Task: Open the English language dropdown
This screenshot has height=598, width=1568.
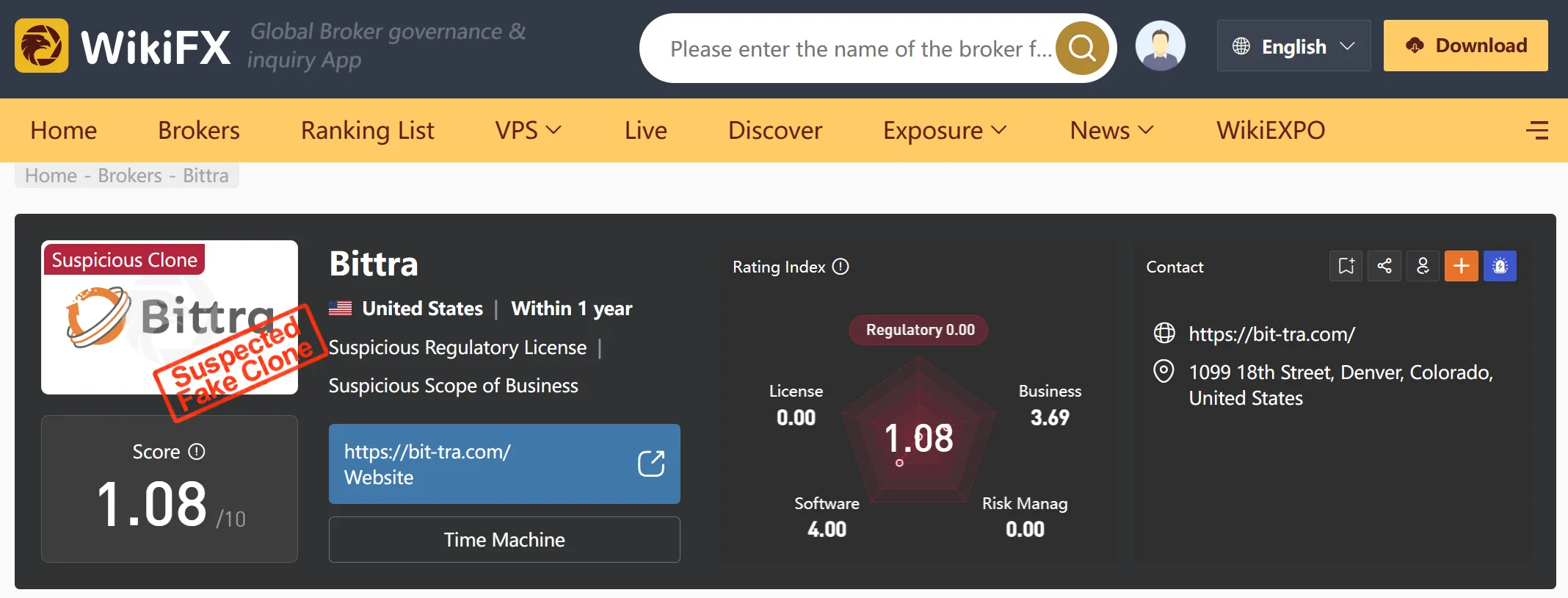Action: click(1293, 46)
